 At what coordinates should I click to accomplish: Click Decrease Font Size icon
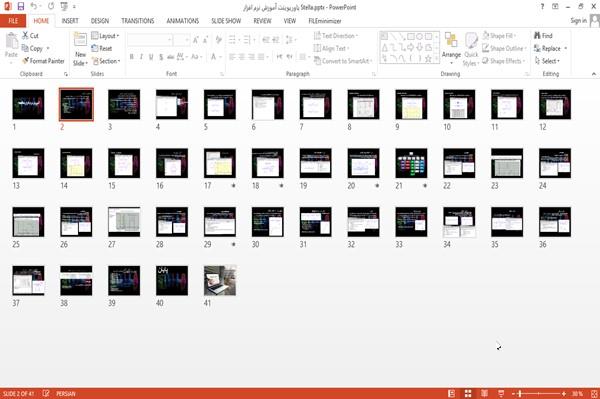[206, 40]
